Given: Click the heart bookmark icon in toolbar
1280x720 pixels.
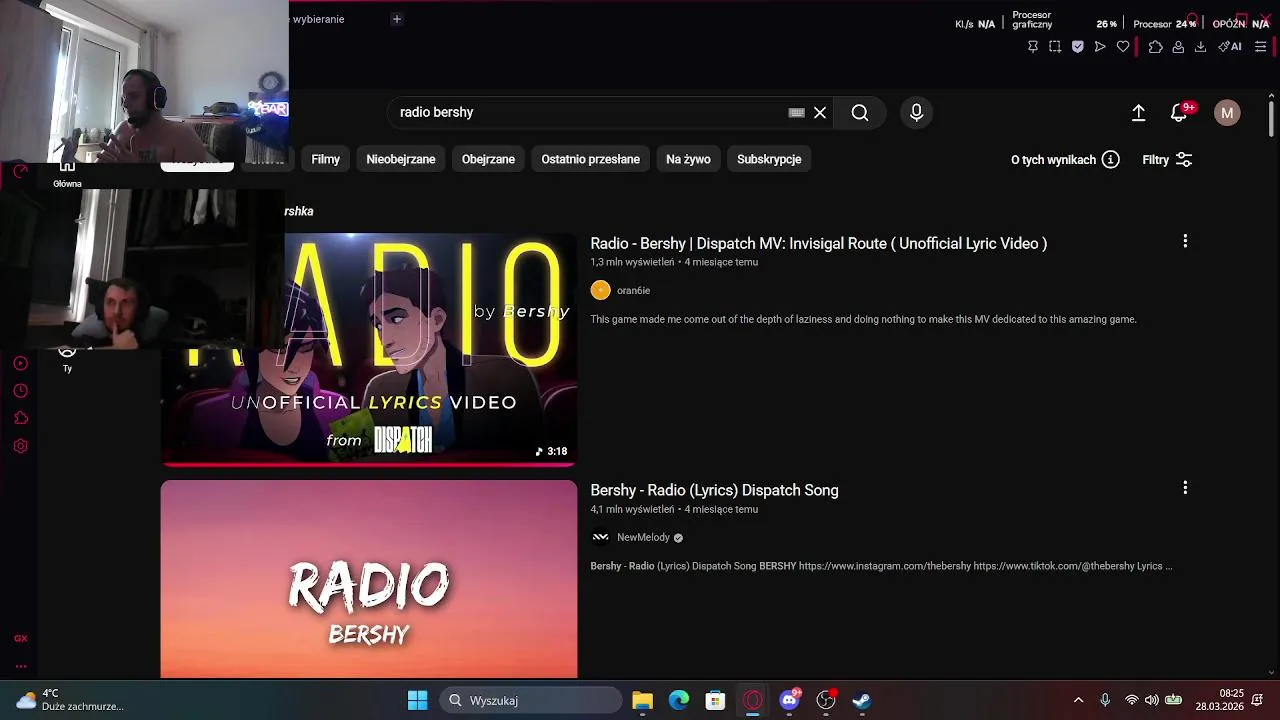Looking at the screenshot, I should click(1123, 46).
